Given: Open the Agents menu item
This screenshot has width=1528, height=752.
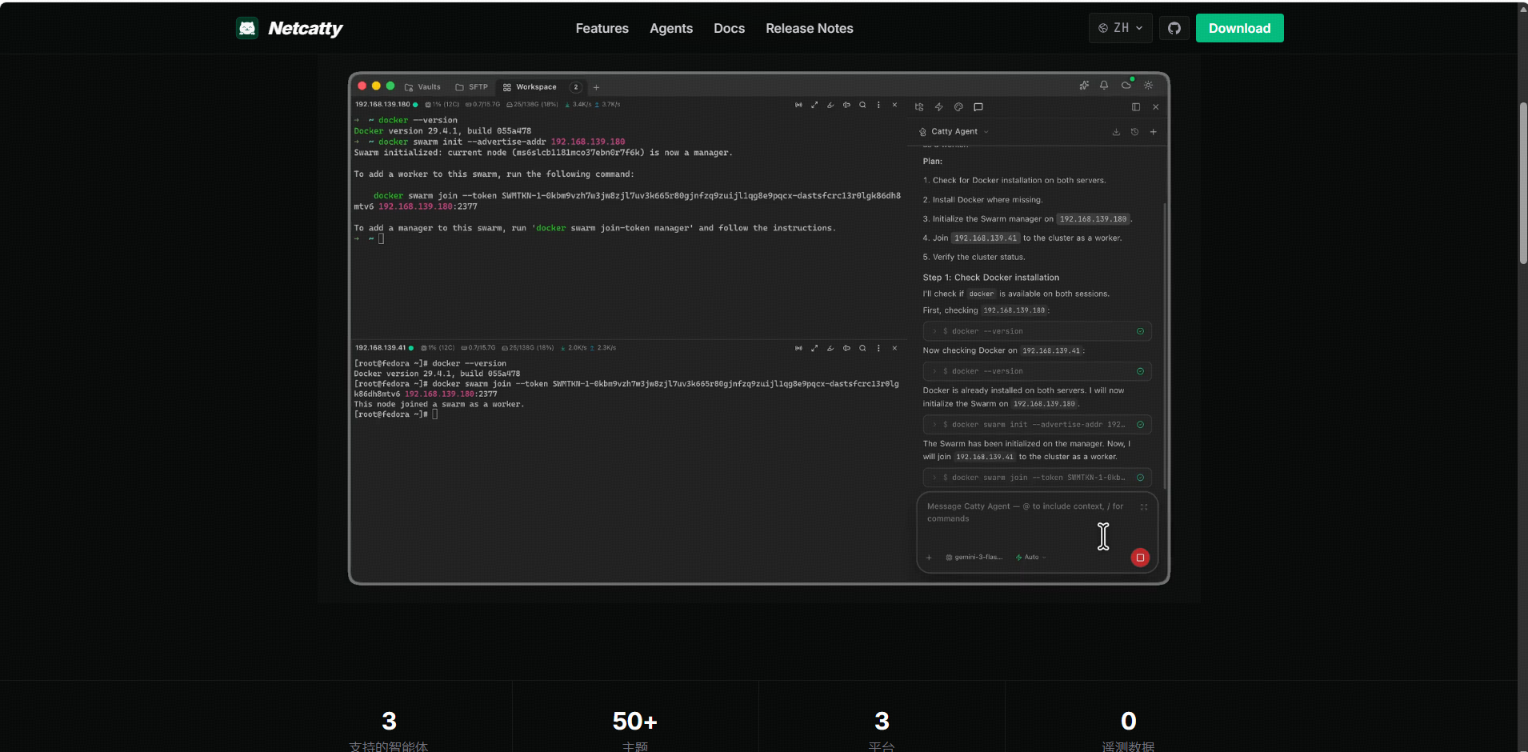Looking at the screenshot, I should (x=671, y=28).
